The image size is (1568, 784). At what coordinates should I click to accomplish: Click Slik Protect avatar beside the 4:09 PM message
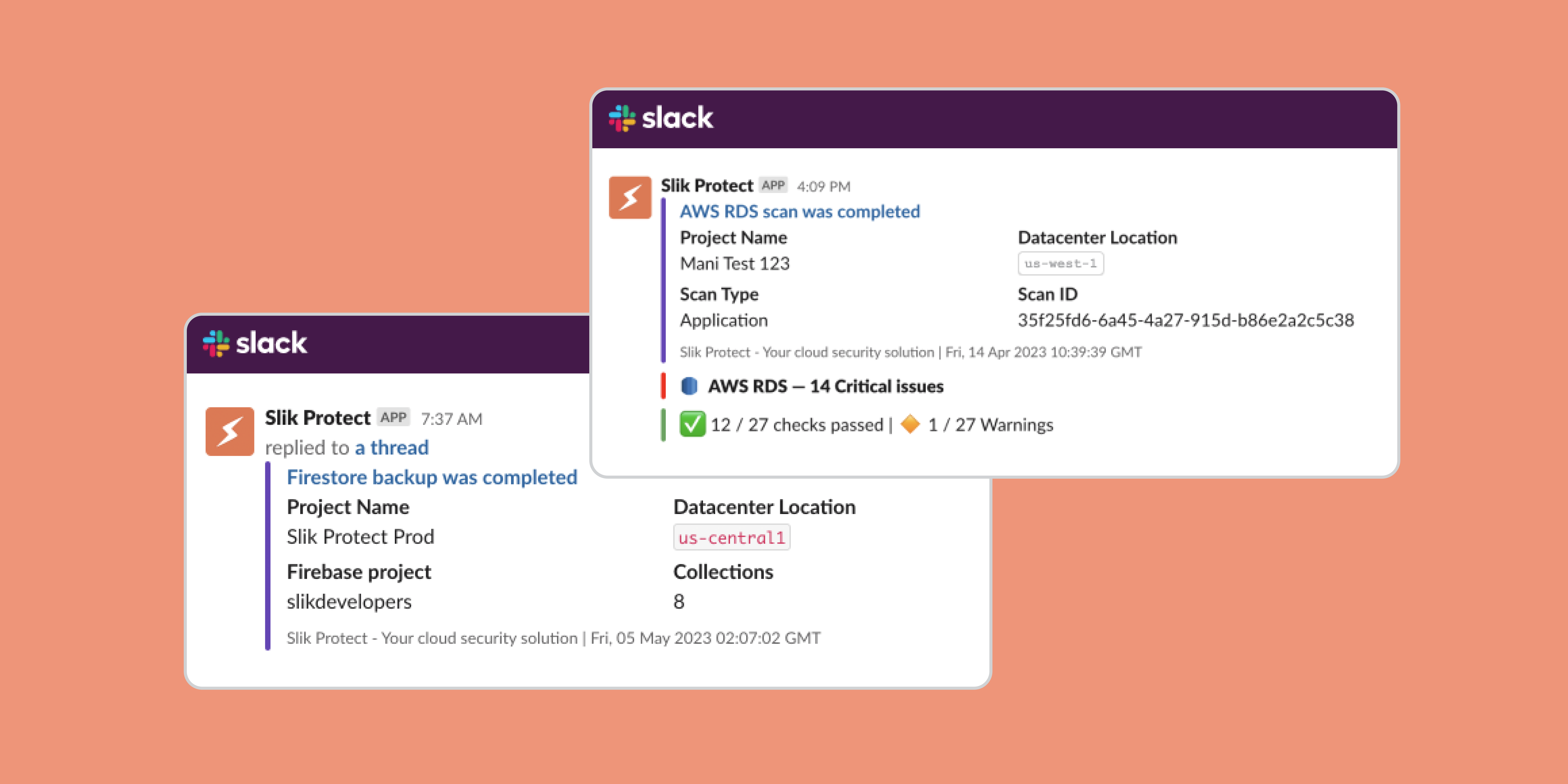pyautogui.click(x=630, y=198)
